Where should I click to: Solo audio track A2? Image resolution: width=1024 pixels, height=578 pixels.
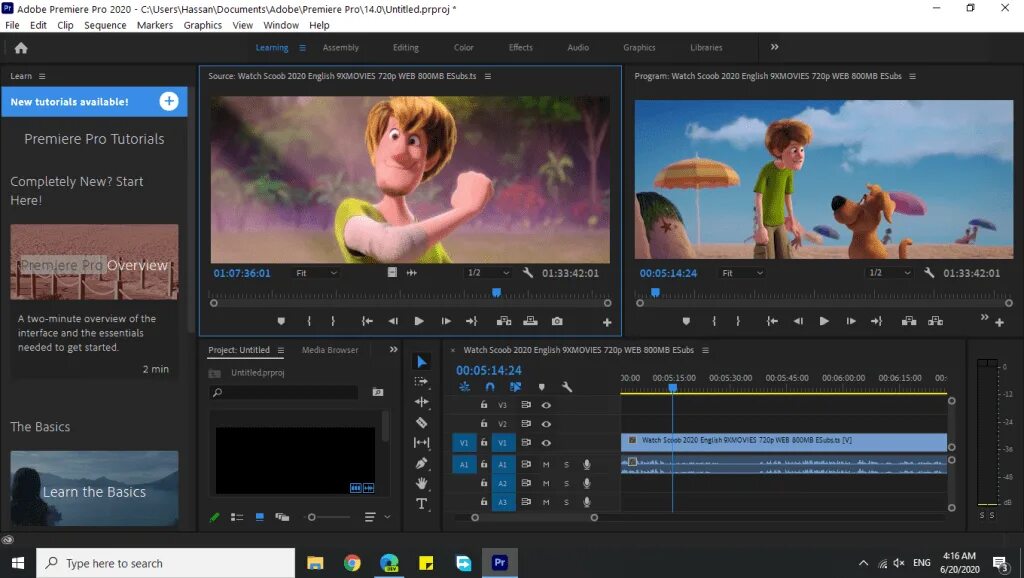(x=566, y=483)
